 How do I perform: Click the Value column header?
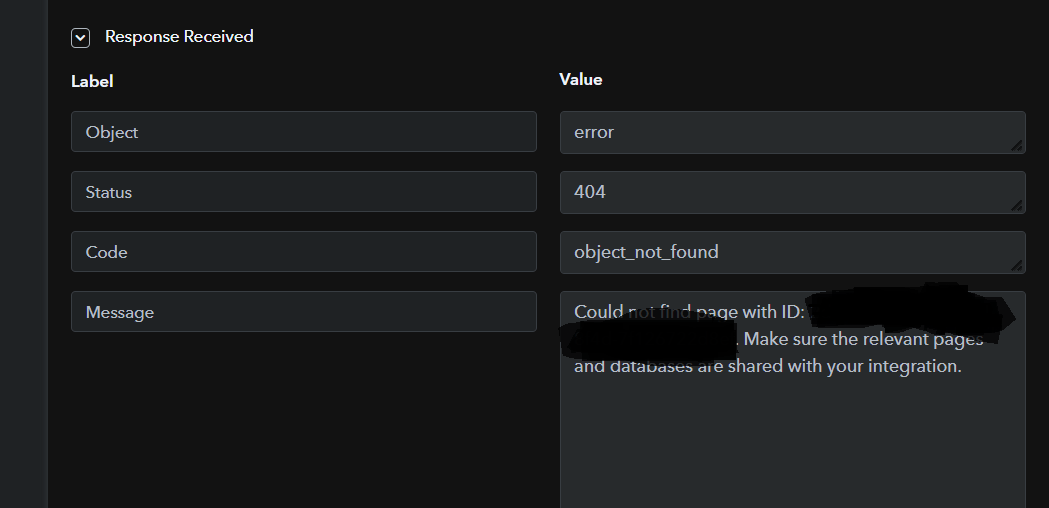(x=581, y=79)
